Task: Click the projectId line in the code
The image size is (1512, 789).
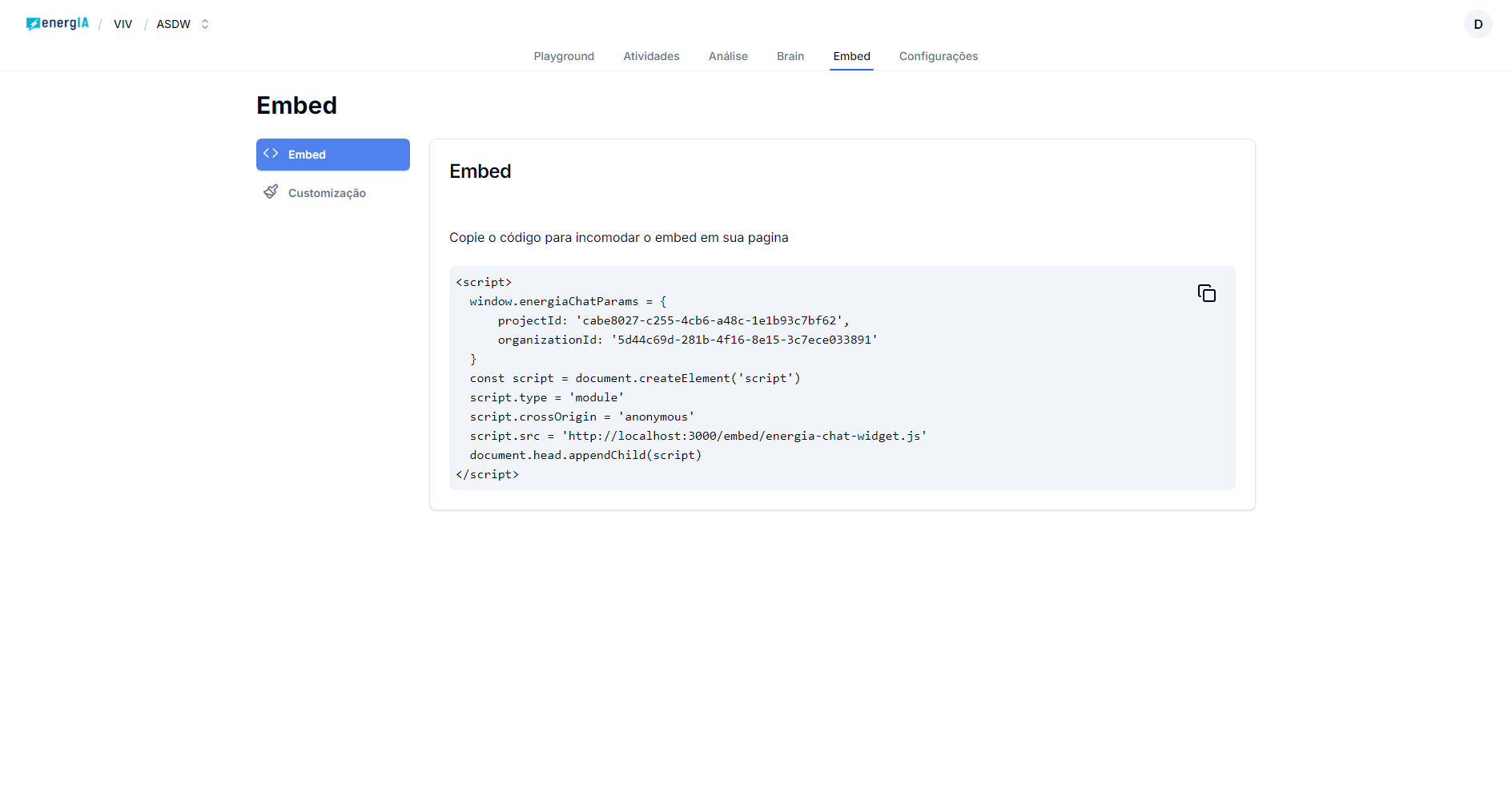Action: pyautogui.click(x=673, y=320)
